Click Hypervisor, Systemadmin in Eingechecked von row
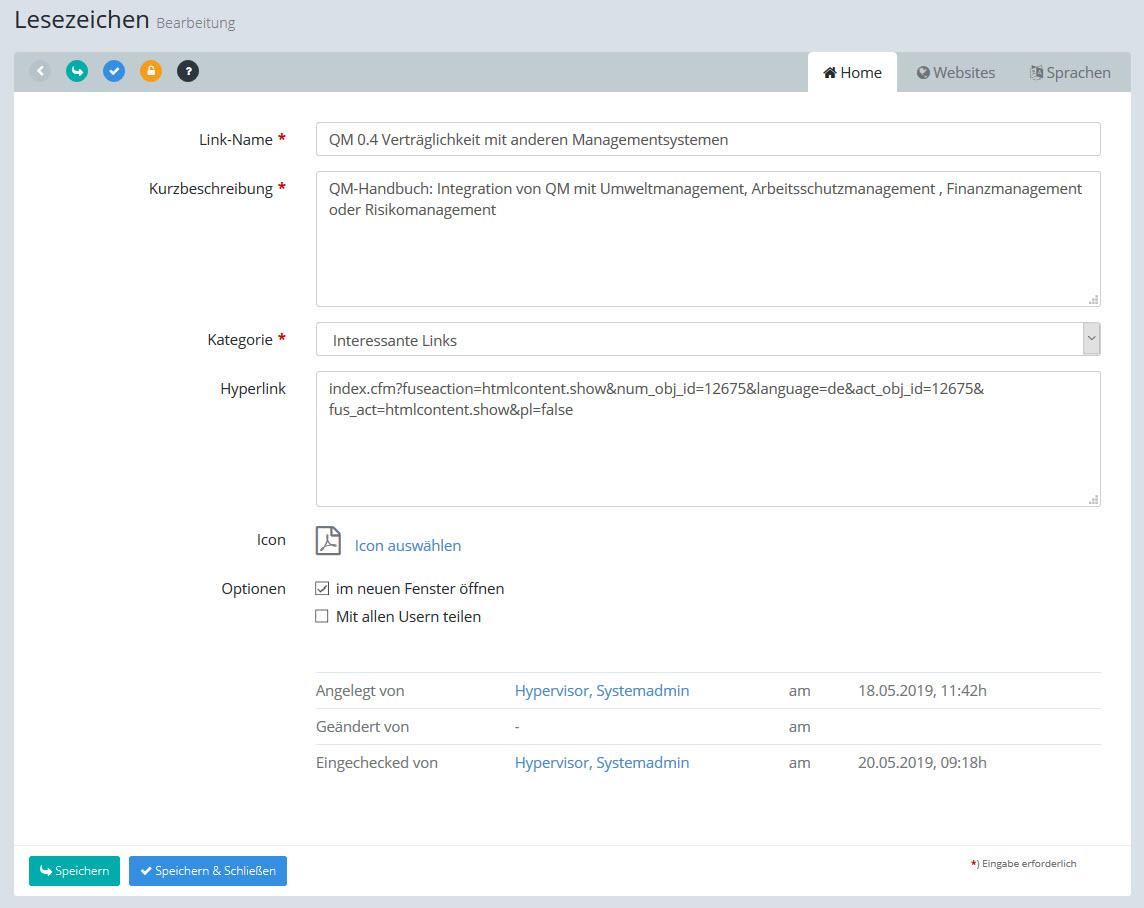Viewport: 1144px width, 908px height. point(602,763)
